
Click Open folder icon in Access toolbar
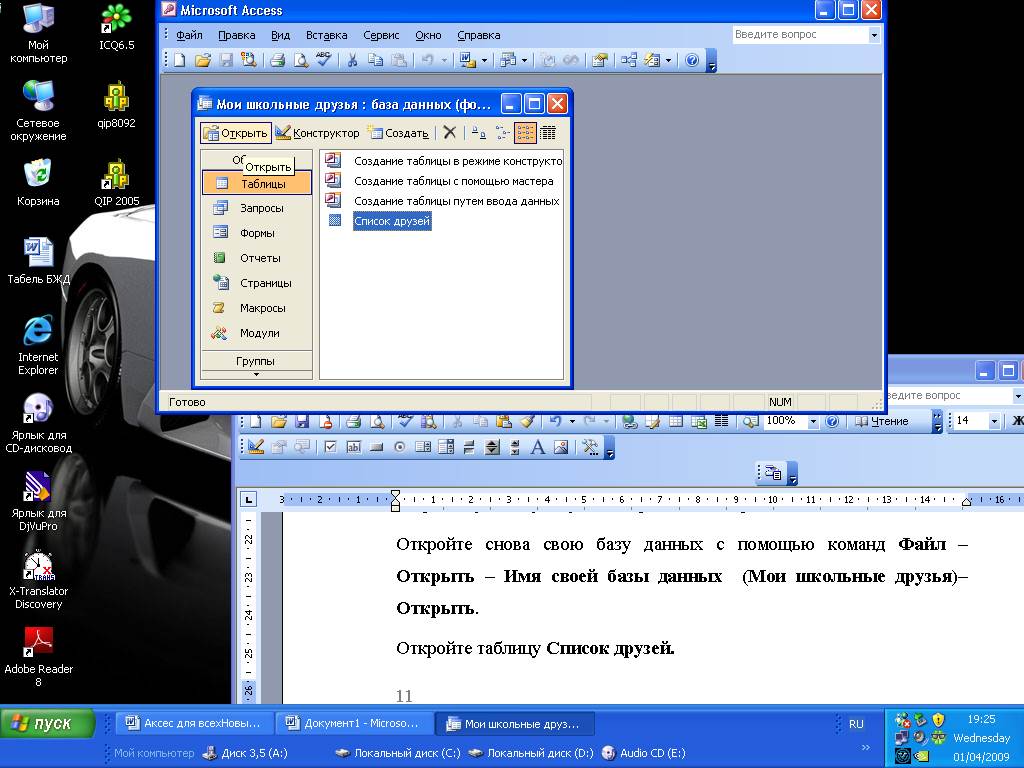tap(203, 61)
